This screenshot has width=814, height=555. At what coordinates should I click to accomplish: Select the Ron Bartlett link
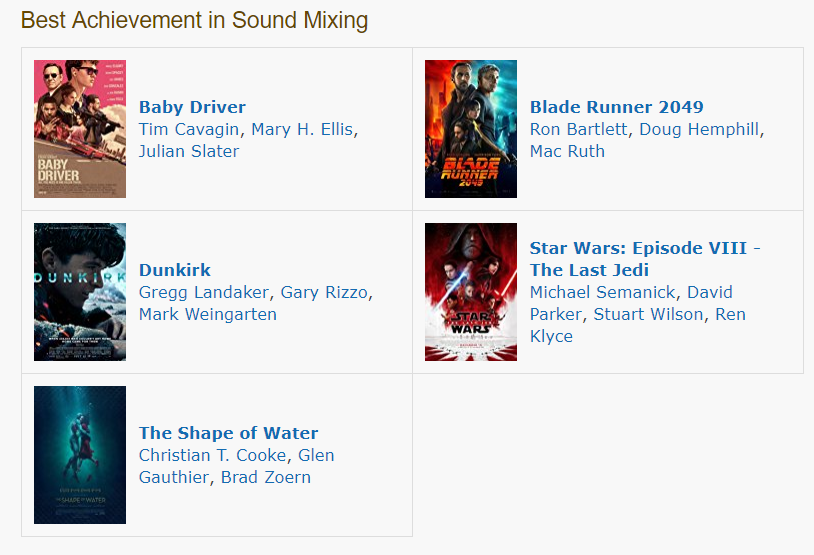click(x=578, y=129)
